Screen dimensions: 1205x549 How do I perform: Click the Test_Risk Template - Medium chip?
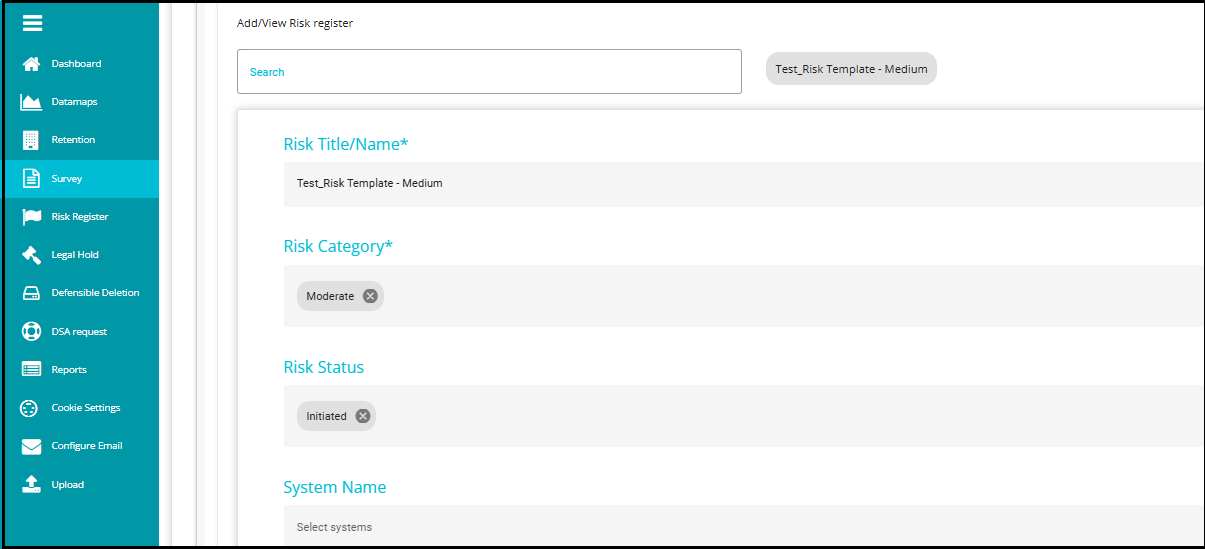(x=851, y=69)
